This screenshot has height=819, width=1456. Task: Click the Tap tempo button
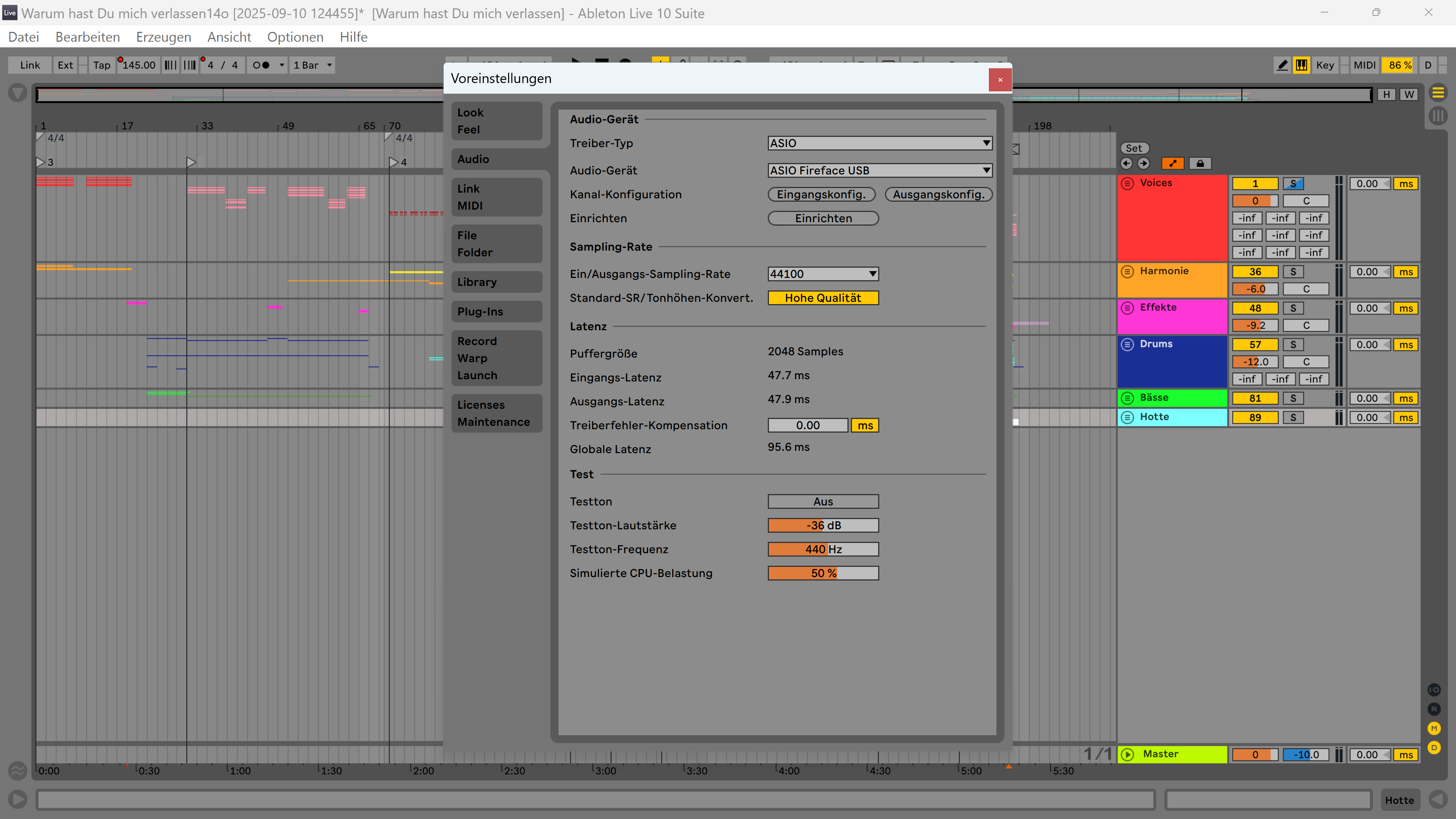pos(102,65)
